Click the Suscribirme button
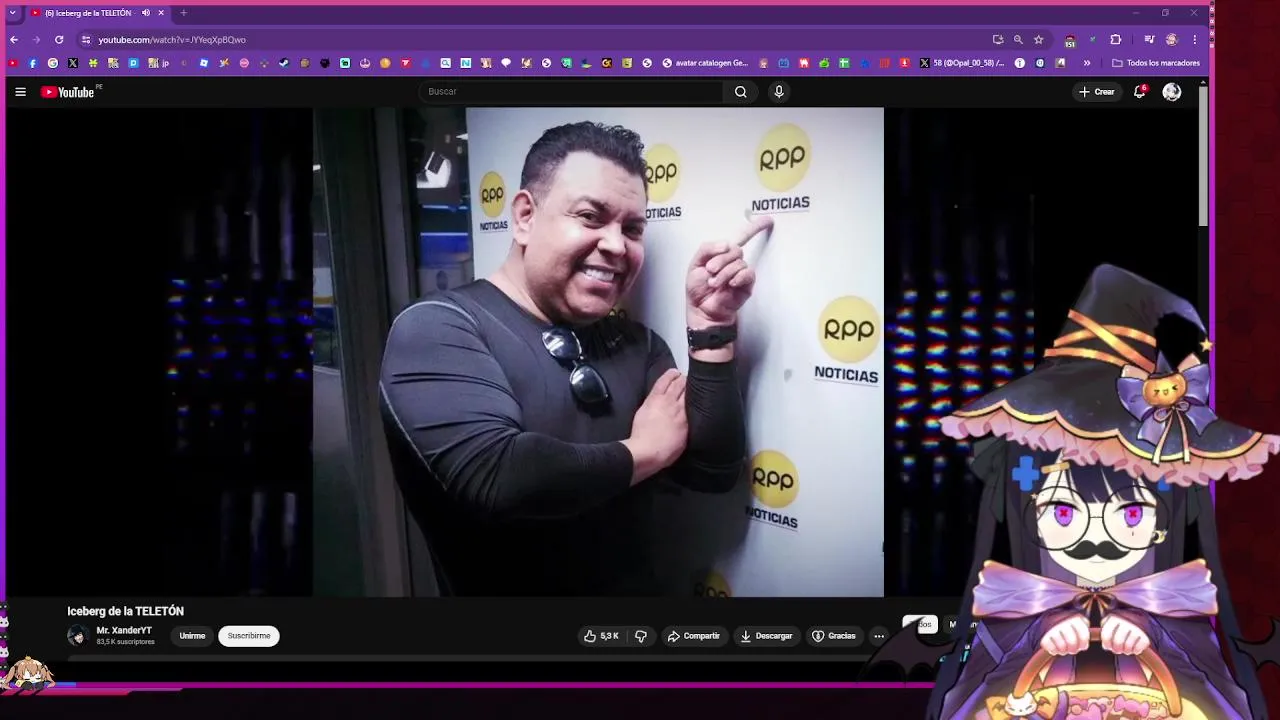This screenshot has height=720, width=1280. tap(249, 636)
